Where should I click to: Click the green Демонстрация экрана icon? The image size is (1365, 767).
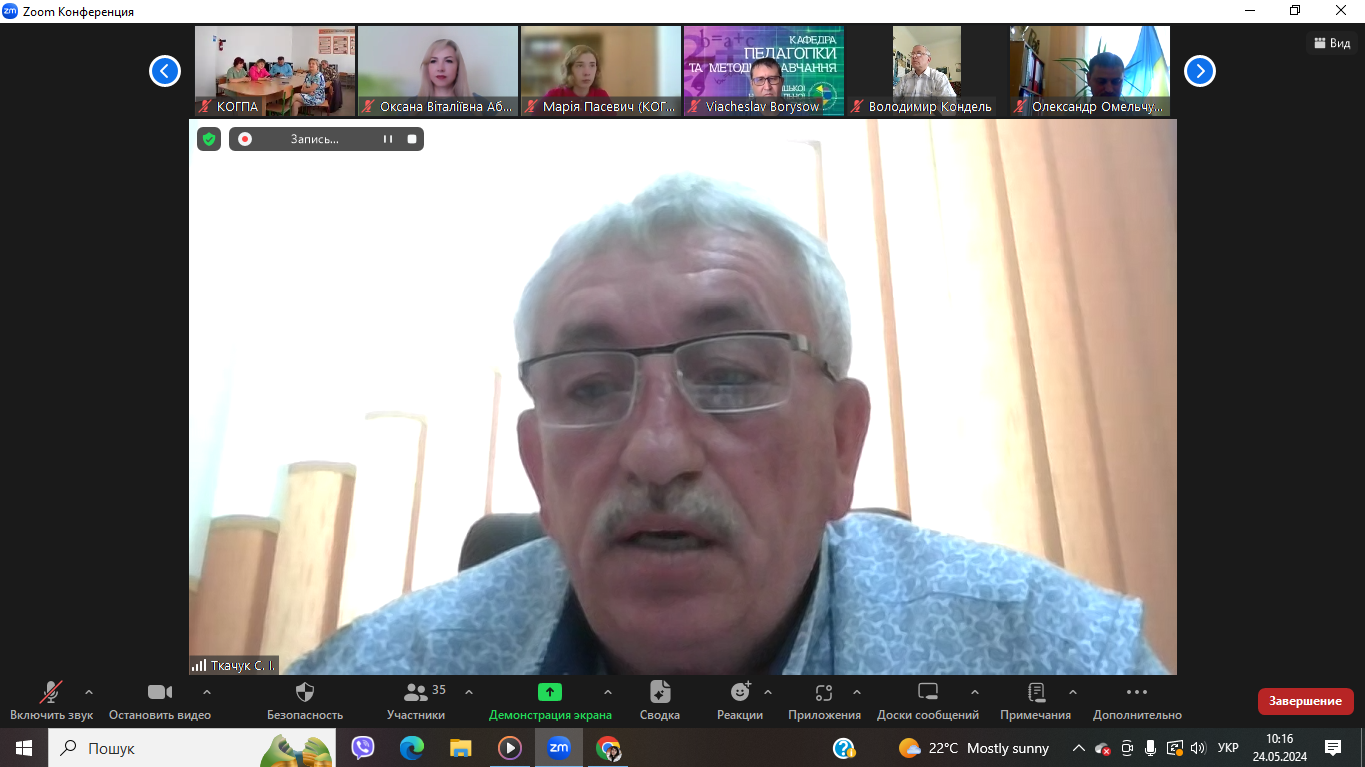coord(549,692)
